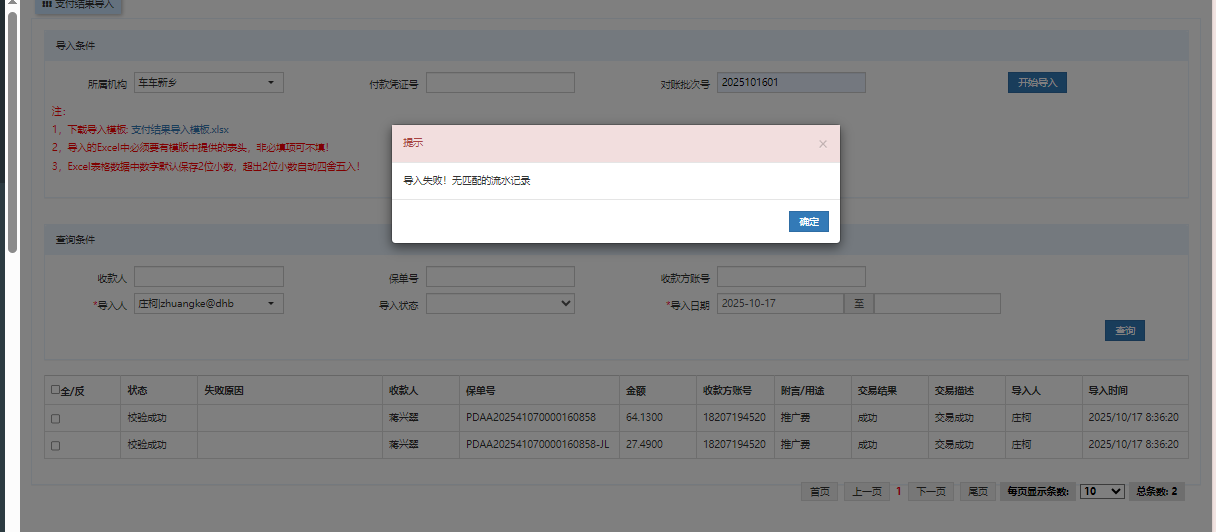Click the 尾页 pagination button
1216x532 pixels.
pyautogui.click(x=977, y=492)
